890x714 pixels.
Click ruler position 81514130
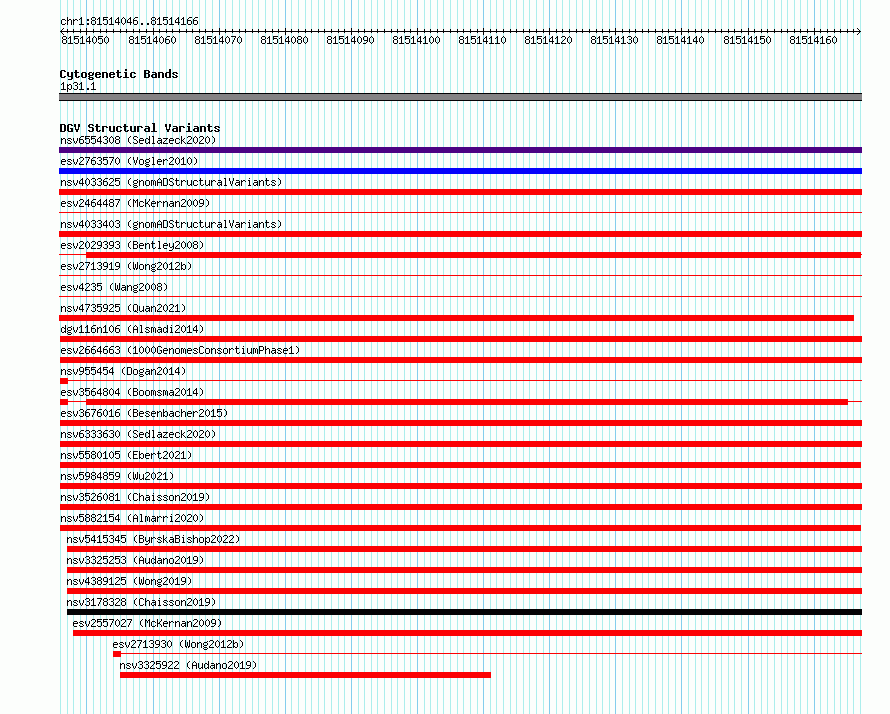(614, 40)
